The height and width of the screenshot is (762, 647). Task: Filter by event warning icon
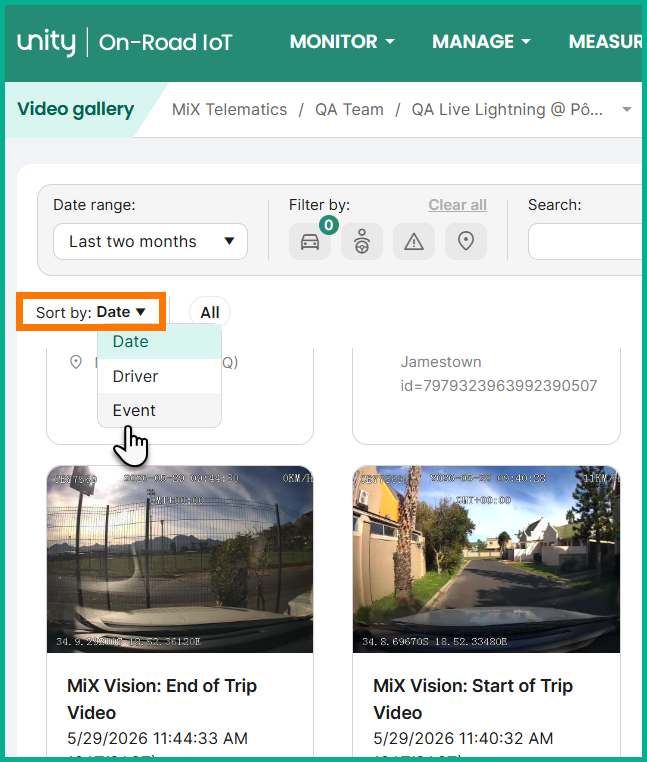pyautogui.click(x=414, y=242)
